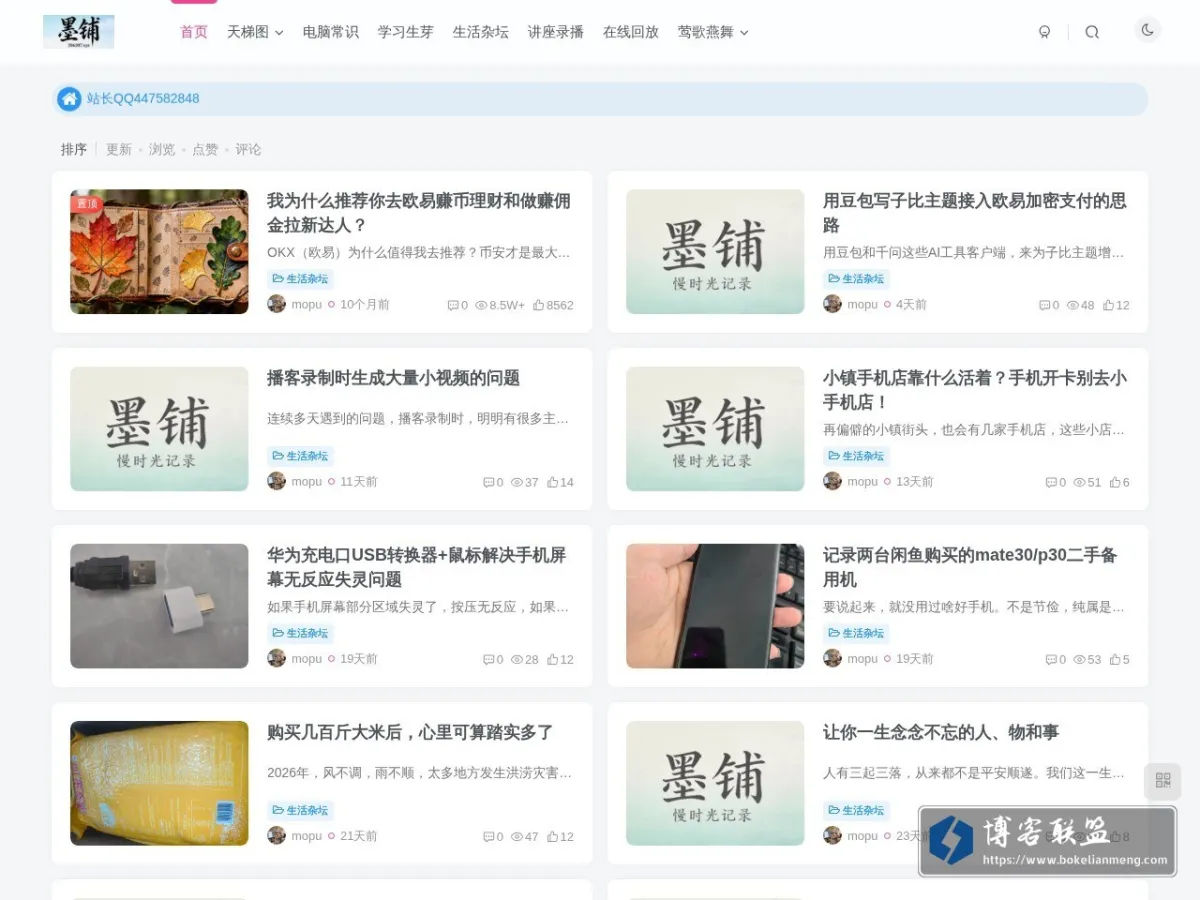Open the QR code floating button
The height and width of the screenshot is (900, 1200).
coord(1163,780)
